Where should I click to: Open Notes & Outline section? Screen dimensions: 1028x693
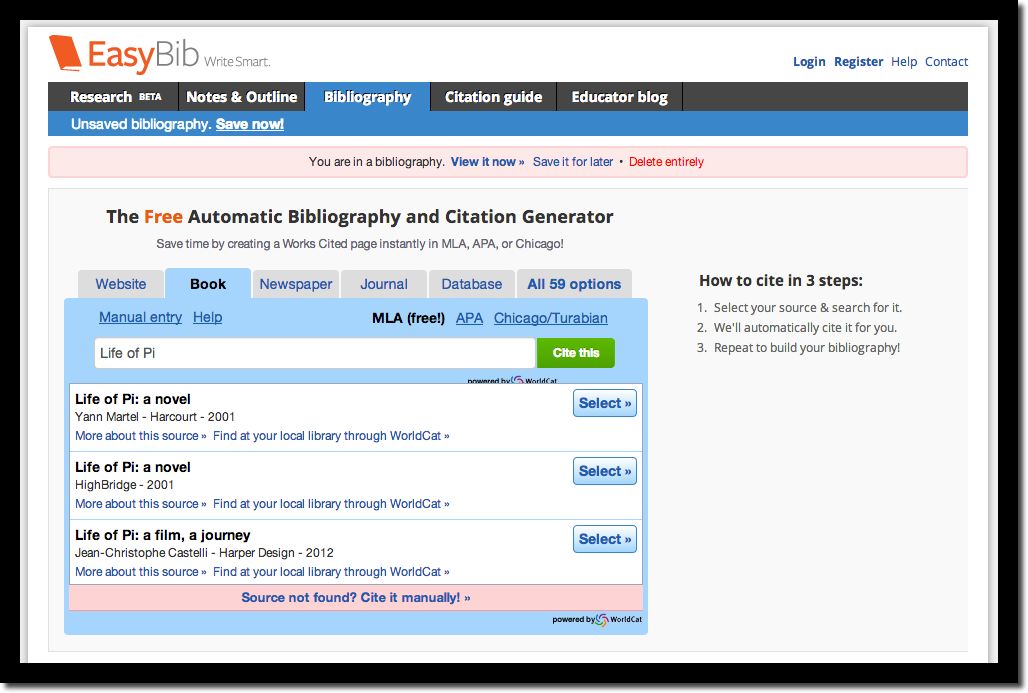[241, 97]
